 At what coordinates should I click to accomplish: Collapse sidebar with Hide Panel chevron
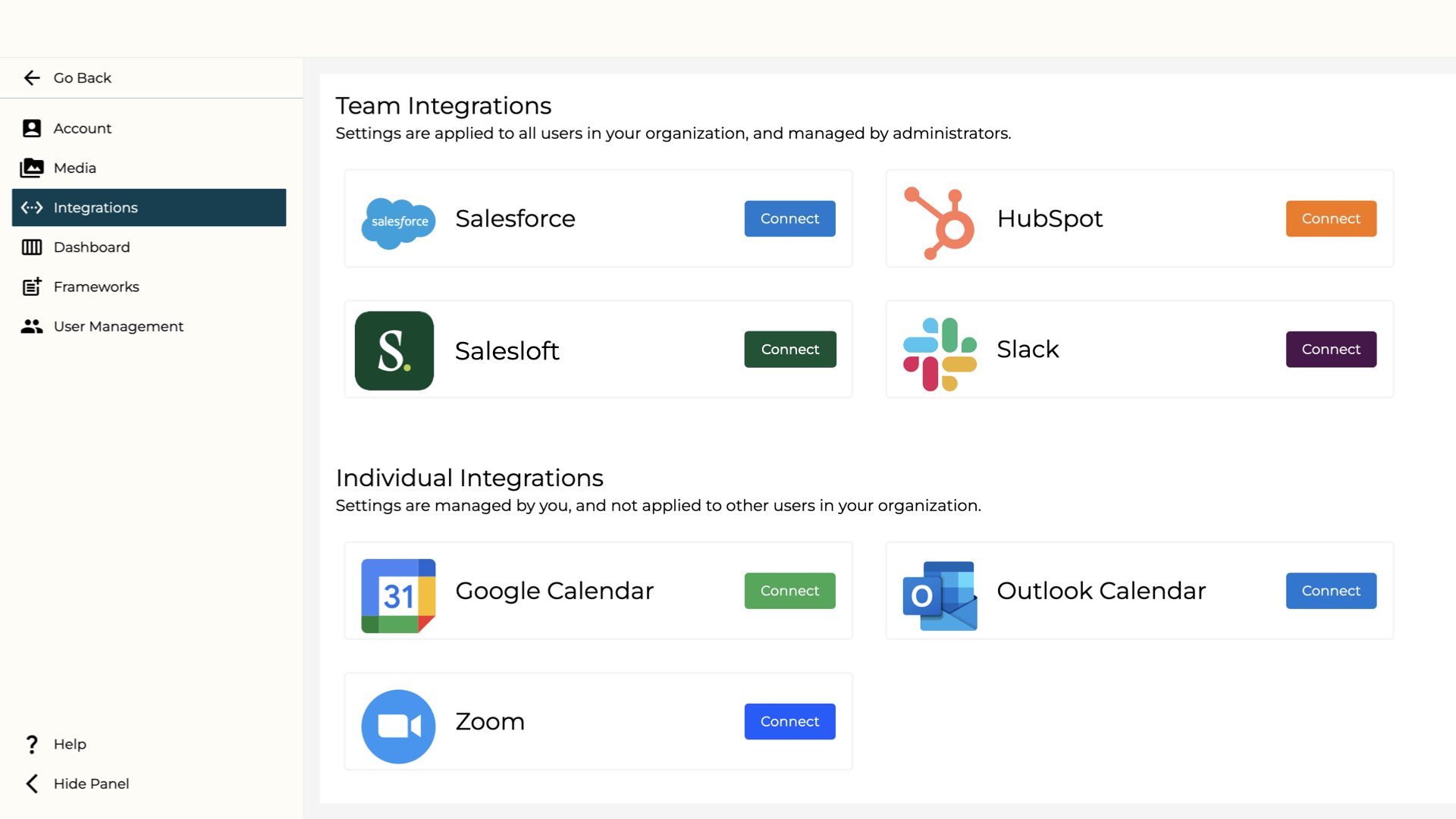(32, 783)
